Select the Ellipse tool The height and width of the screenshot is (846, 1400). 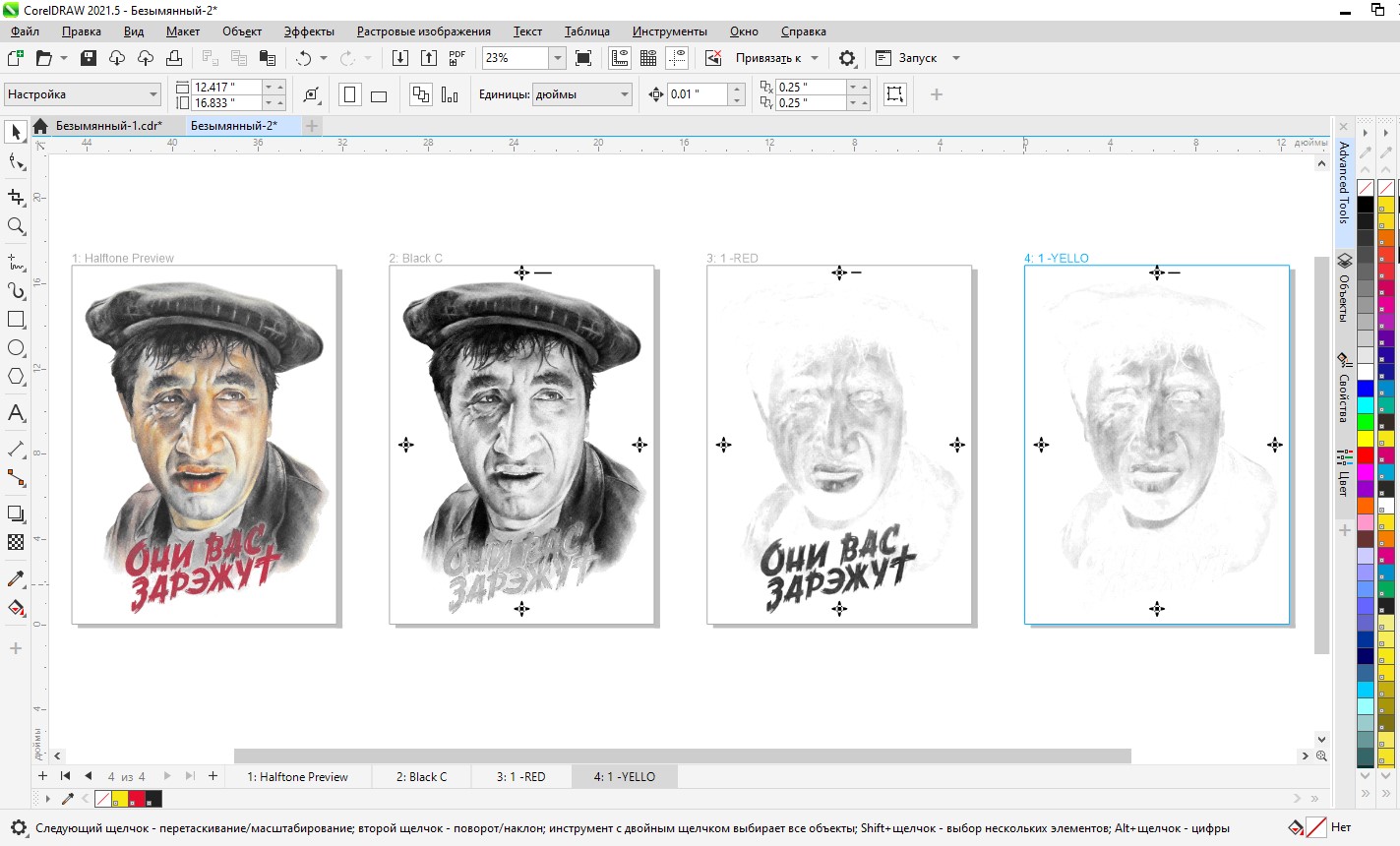pyautogui.click(x=16, y=348)
